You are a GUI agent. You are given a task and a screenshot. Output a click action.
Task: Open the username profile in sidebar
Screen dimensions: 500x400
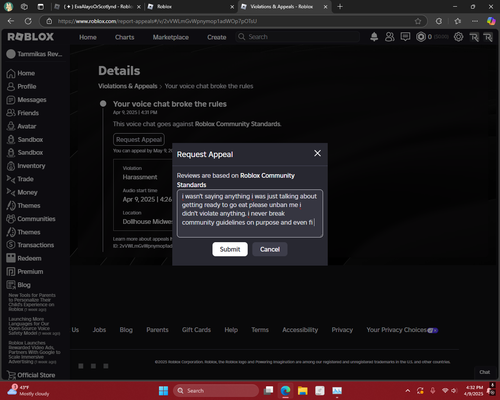pyautogui.click(x=35, y=54)
